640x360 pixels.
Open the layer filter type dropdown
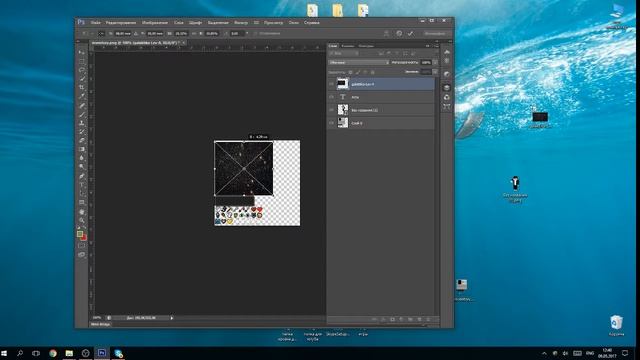[344, 53]
